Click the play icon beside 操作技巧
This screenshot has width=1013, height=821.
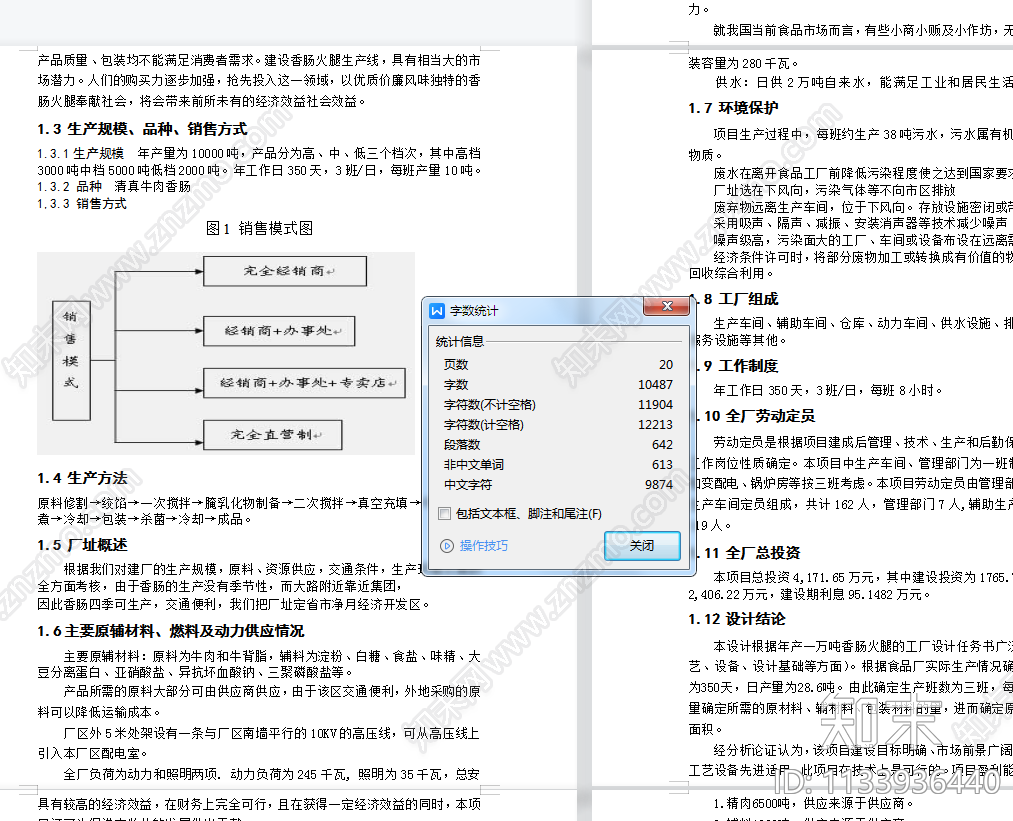click(x=446, y=546)
